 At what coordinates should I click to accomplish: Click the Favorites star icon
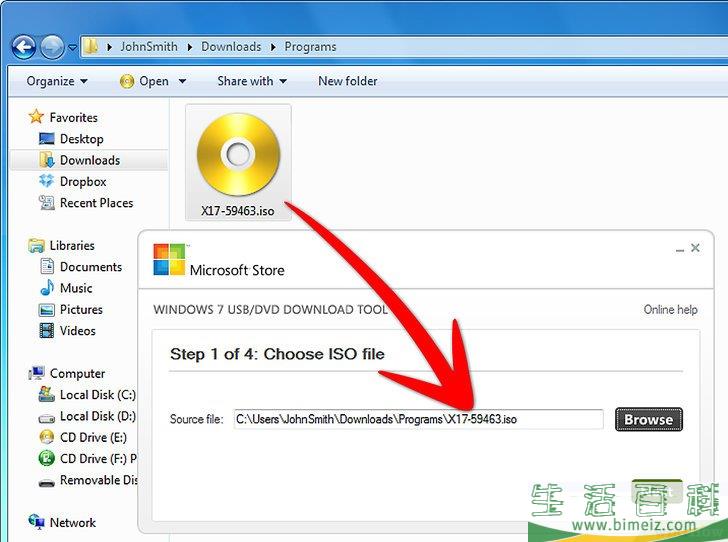coord(36,117)
